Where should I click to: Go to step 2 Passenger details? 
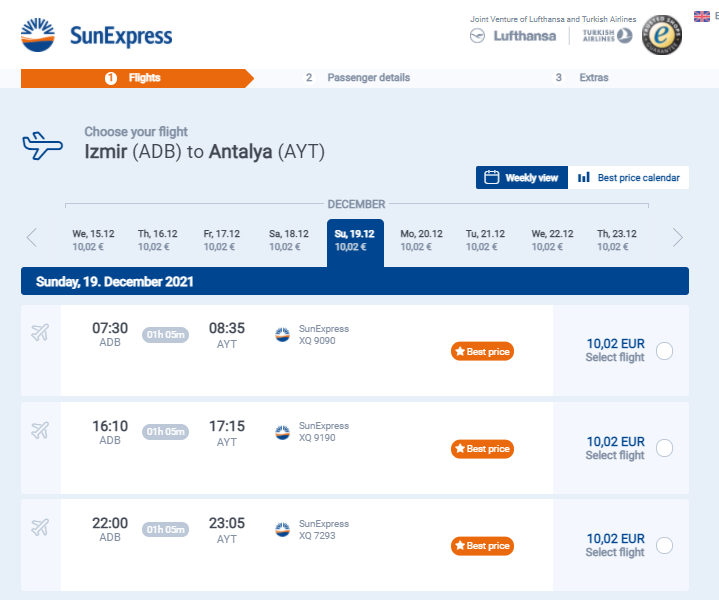tap(358, 78)
